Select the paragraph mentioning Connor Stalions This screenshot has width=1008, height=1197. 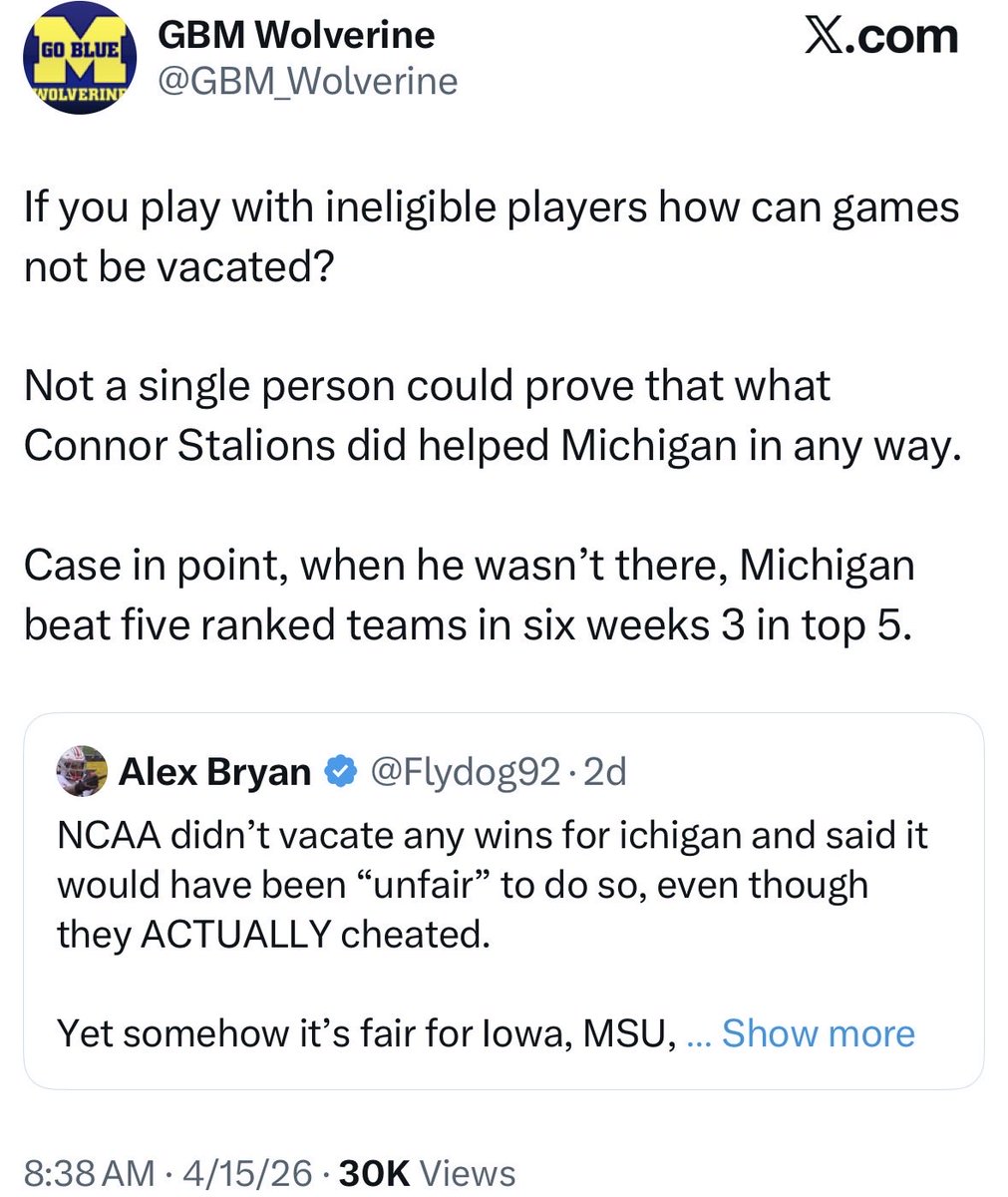[491, 415]
